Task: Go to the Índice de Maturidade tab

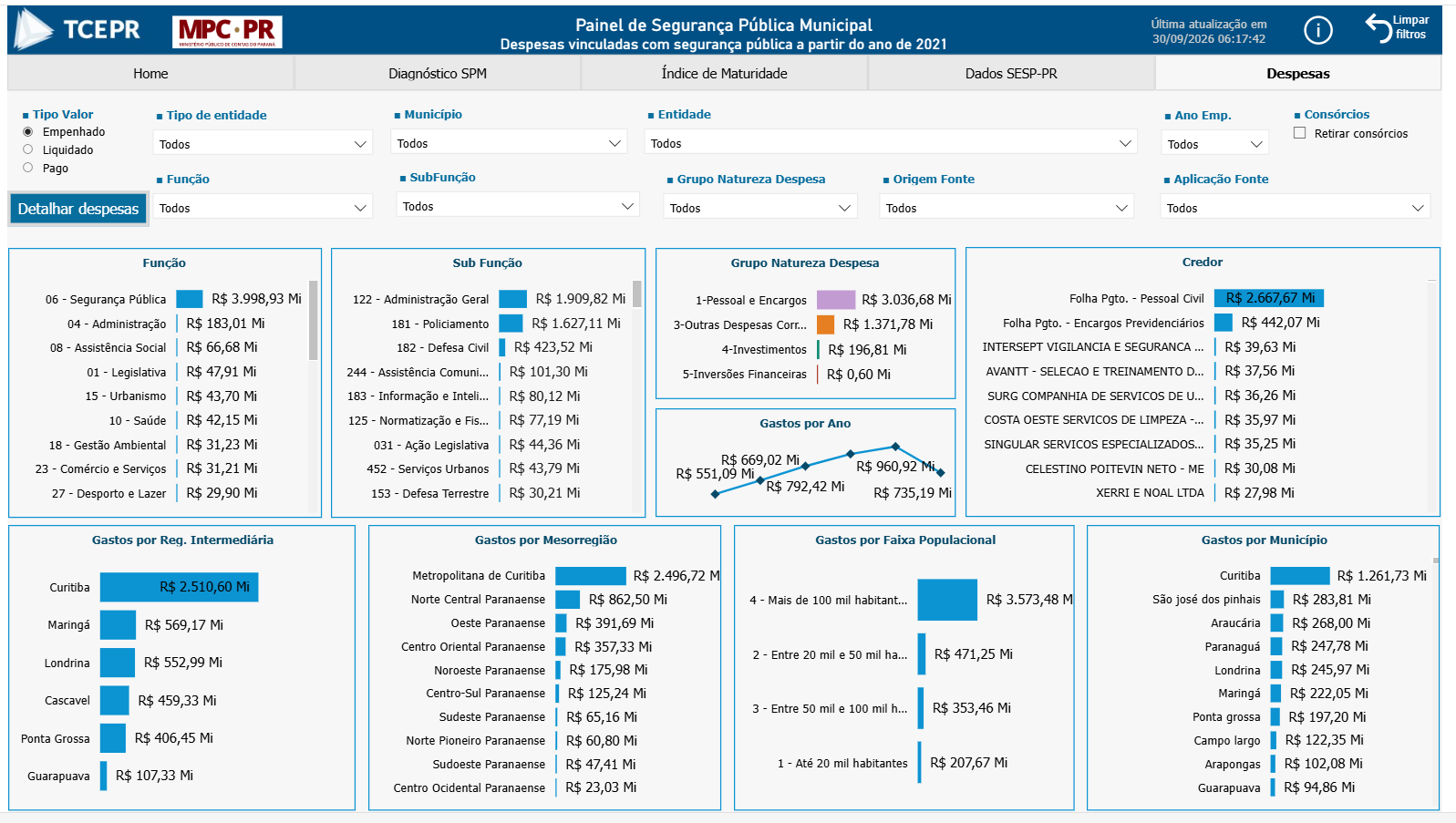Action: [x=725, y=74]
